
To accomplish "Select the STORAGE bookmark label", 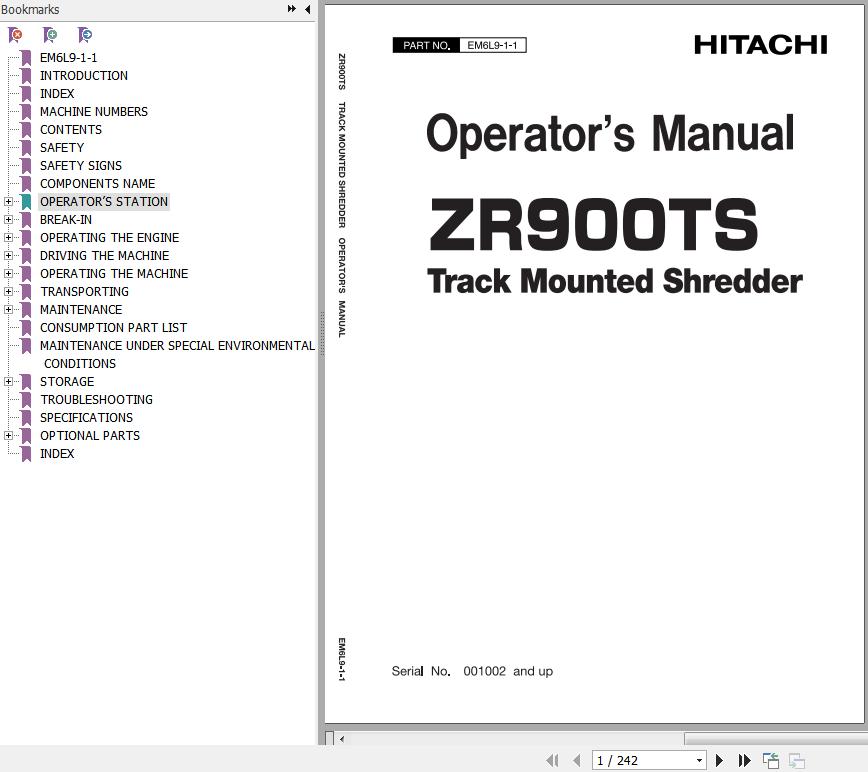I will coord(67,381).
